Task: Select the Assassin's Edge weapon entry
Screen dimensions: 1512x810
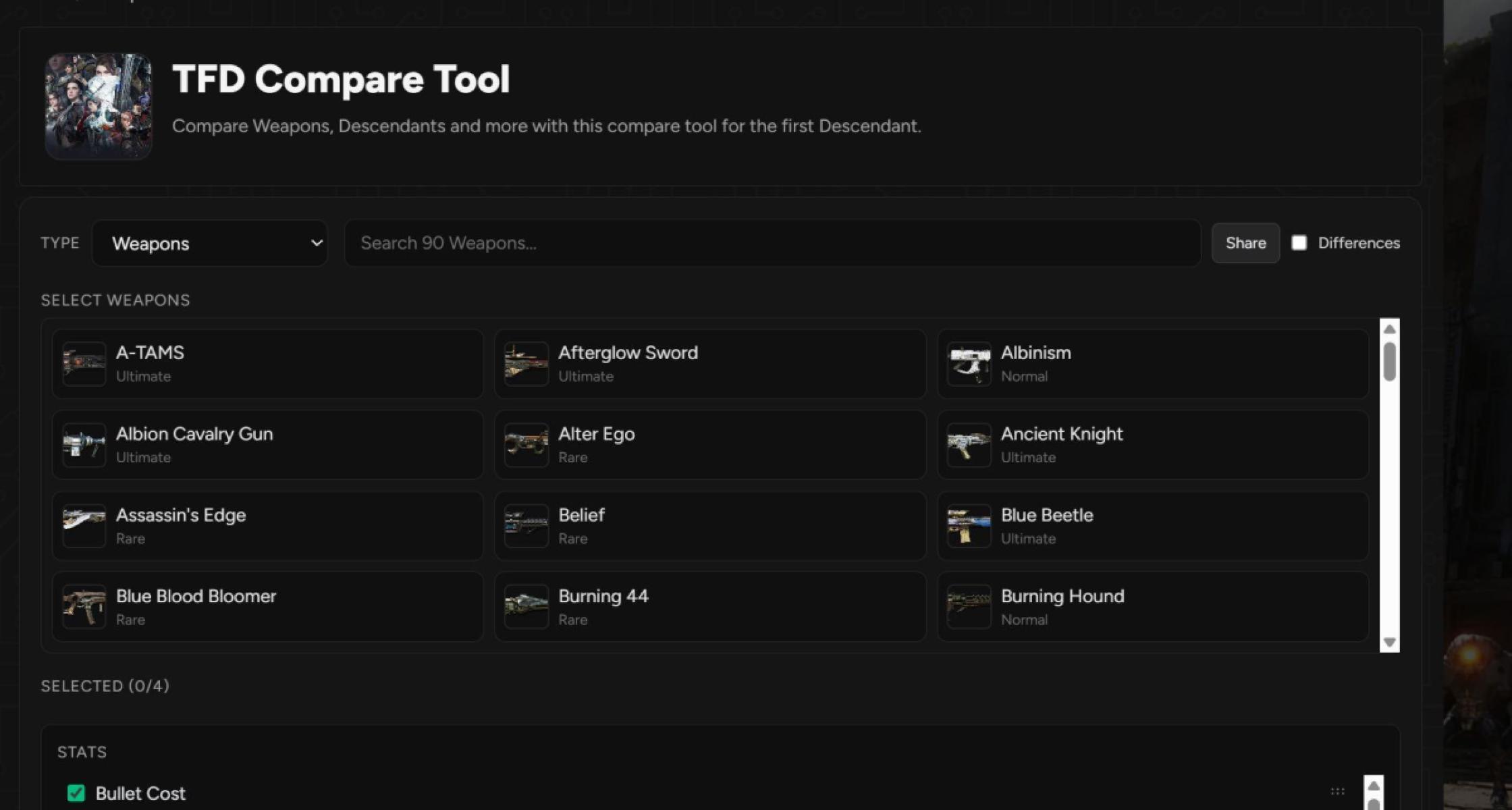Action: [267, 525]
